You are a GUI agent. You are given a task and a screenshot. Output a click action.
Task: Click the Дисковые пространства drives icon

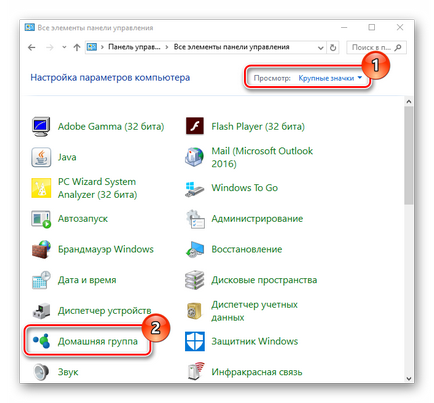coord(195,280)
